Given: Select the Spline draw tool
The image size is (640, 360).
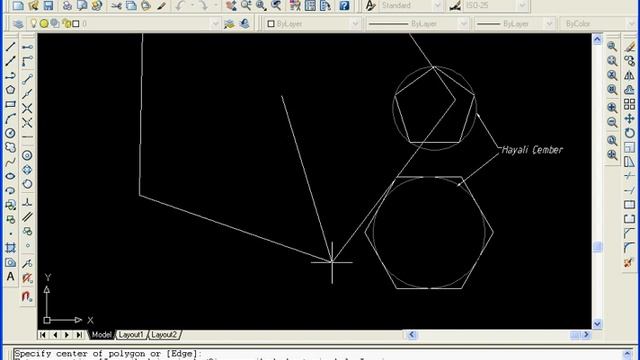Looking at the screenshot, I should 11,162.
